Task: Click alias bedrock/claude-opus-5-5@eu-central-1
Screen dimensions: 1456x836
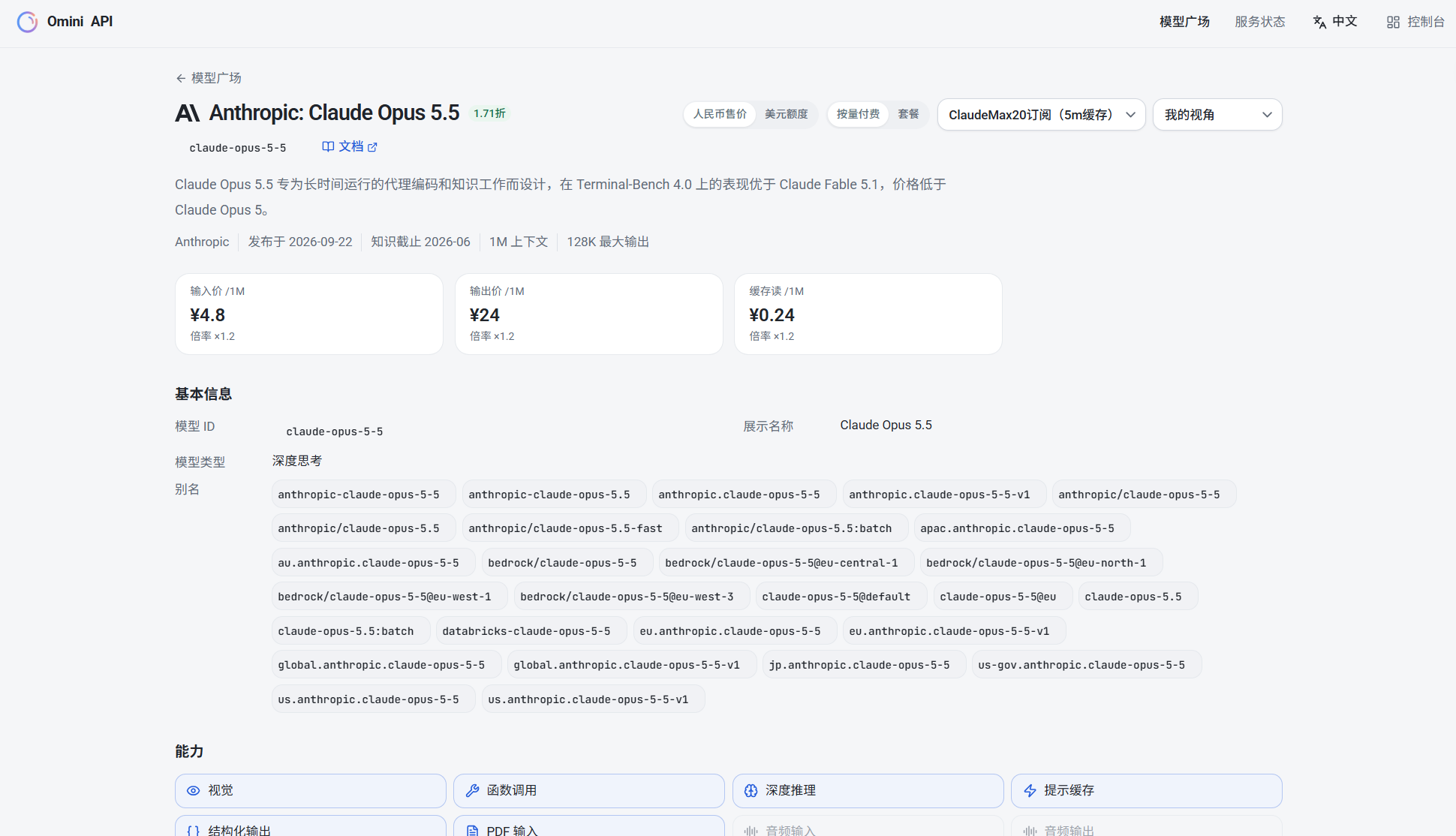Action: (x=787, y=563)
